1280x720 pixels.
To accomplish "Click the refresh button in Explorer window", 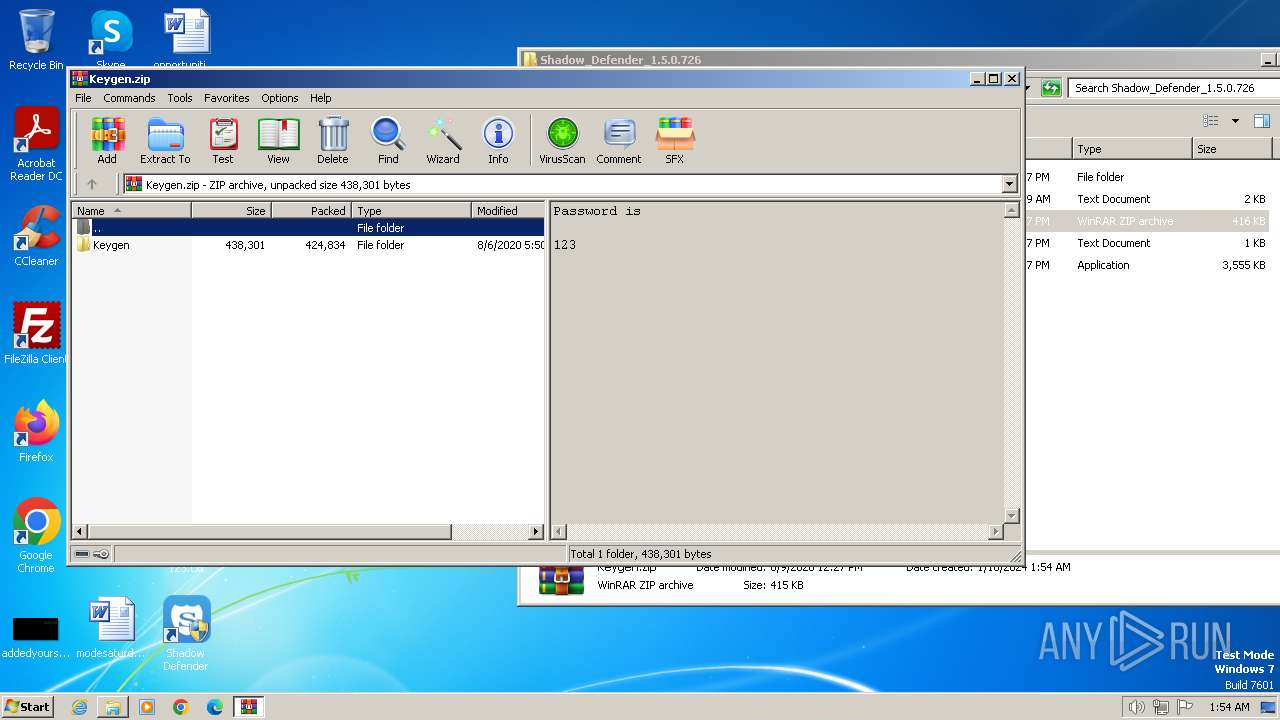I will 1051,88.
